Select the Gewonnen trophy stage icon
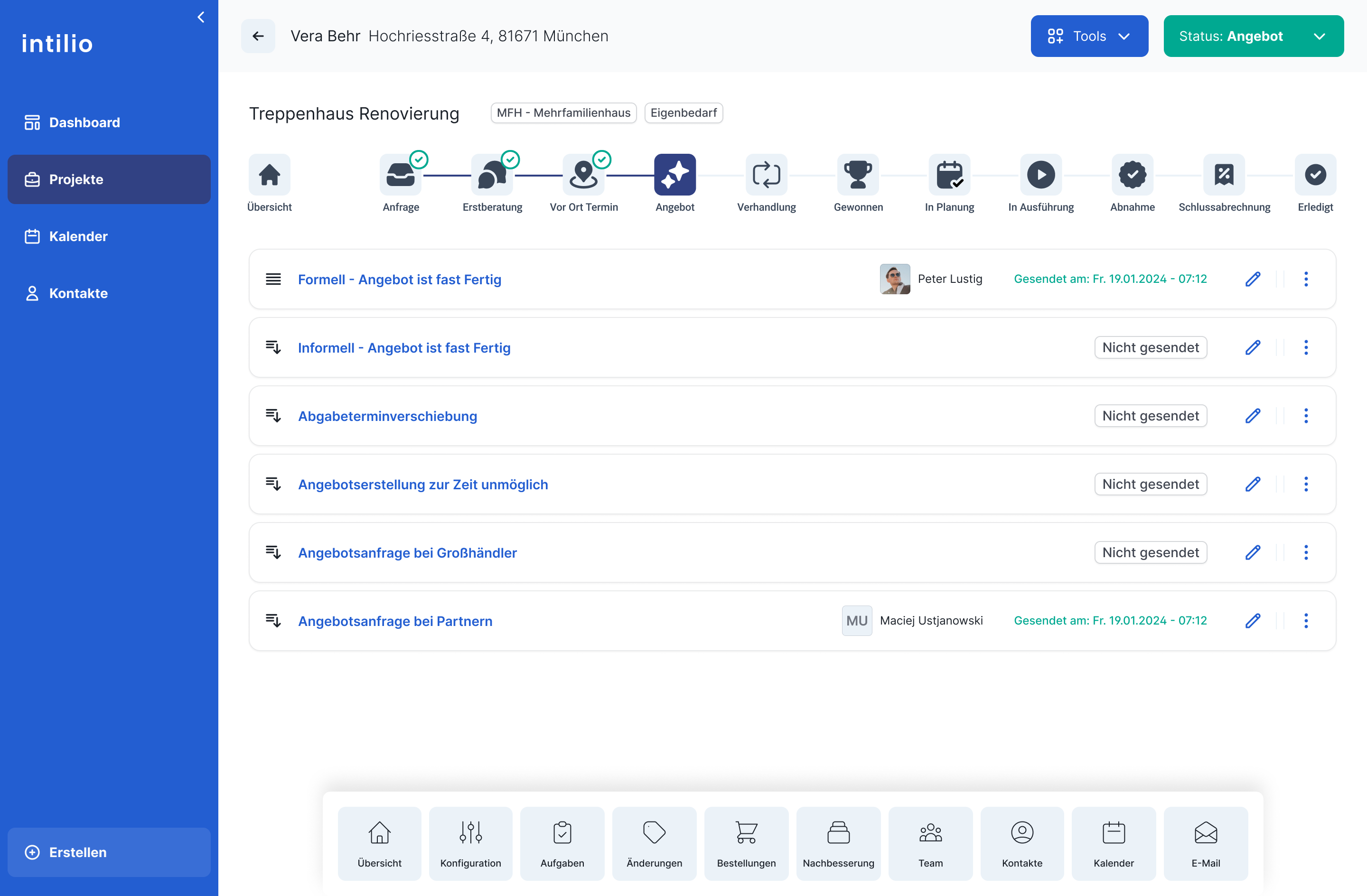The image size is (1367, 896). tap(858, 175)
